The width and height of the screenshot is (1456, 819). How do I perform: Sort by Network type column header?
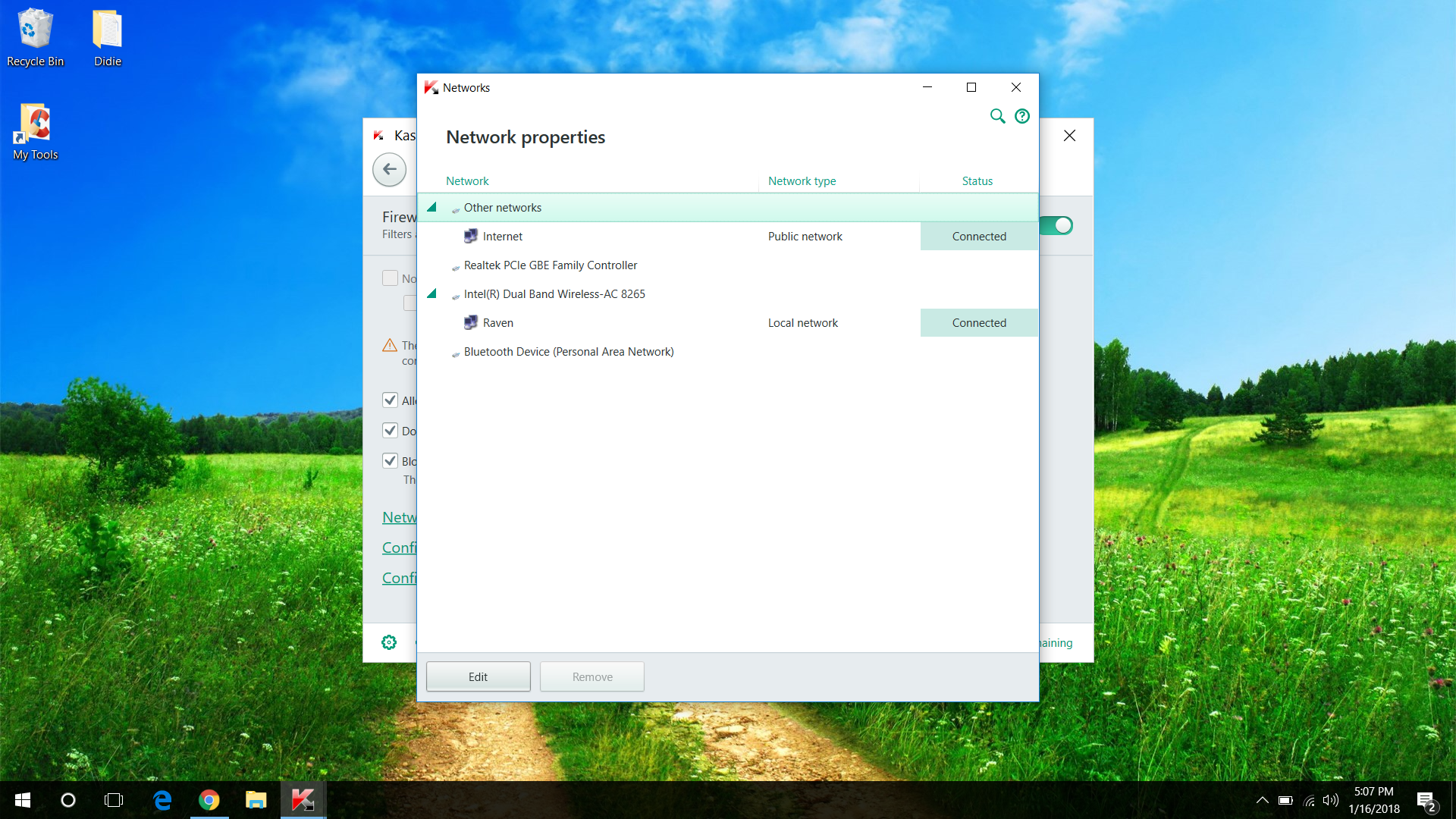[x=802, y=181]
